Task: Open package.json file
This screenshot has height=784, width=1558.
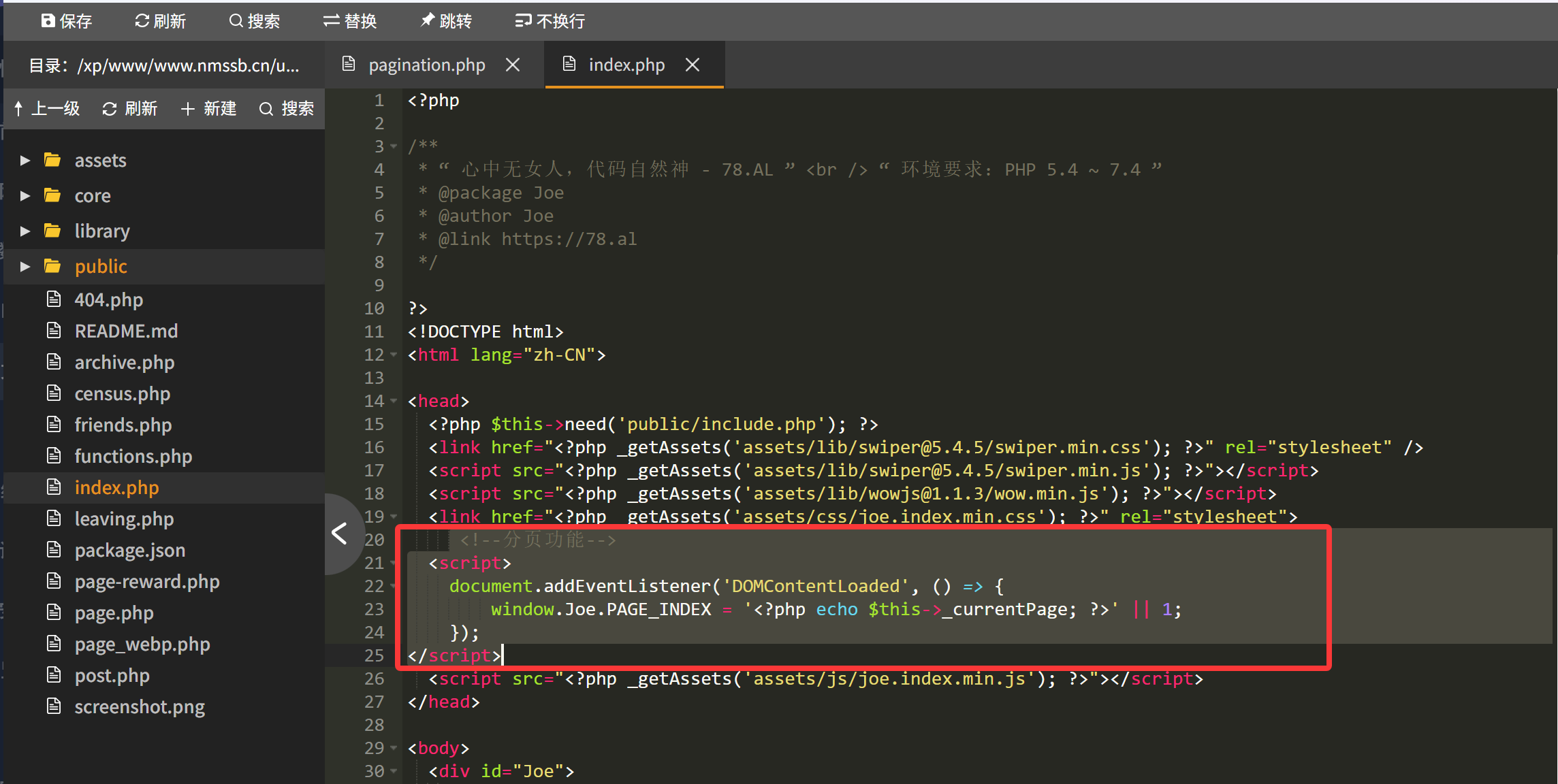Action: [130, 550]
